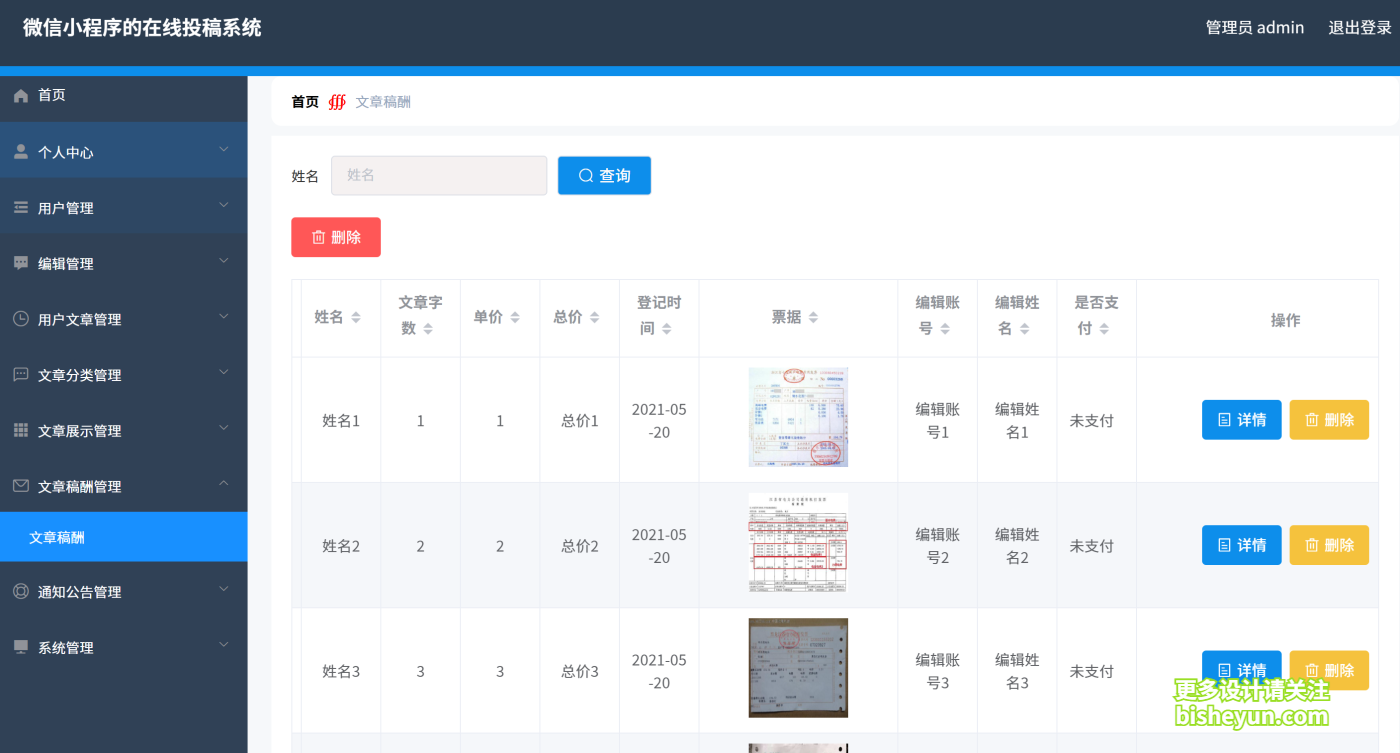
Task: Open the 用户管理 sidebar menu
Action: [x=123, y=208]
